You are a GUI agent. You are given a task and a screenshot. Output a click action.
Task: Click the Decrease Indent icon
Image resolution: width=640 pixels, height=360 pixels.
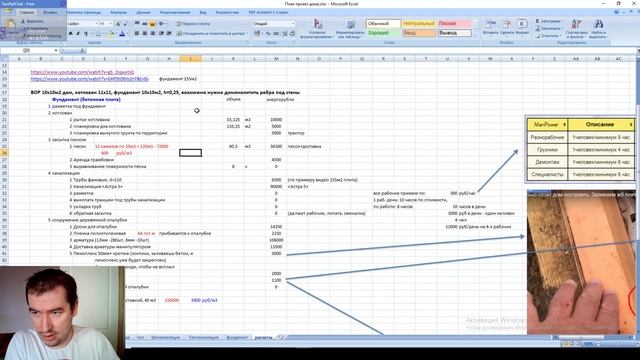coord(162,33)
